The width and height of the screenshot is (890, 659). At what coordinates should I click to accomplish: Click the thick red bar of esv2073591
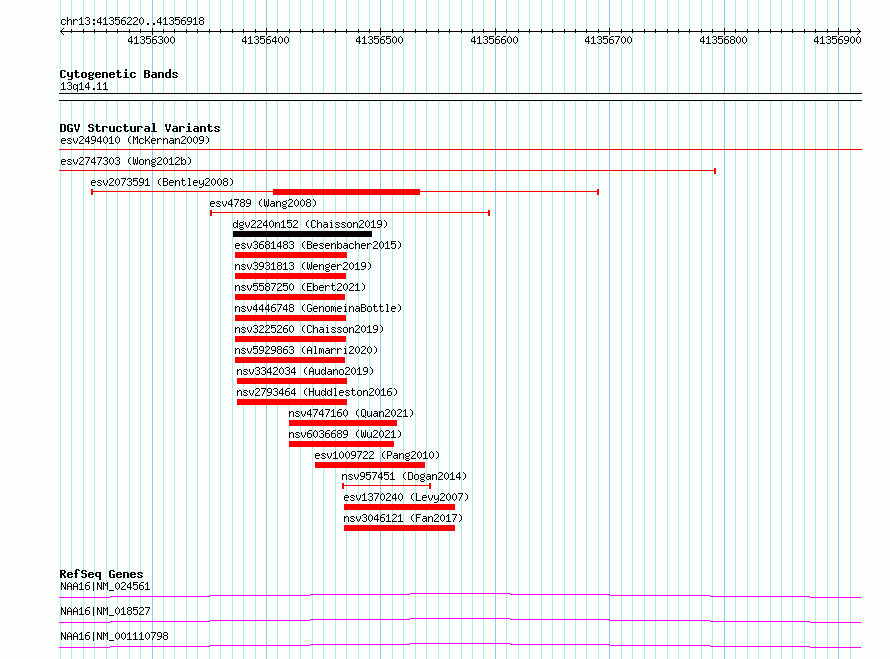346,192
